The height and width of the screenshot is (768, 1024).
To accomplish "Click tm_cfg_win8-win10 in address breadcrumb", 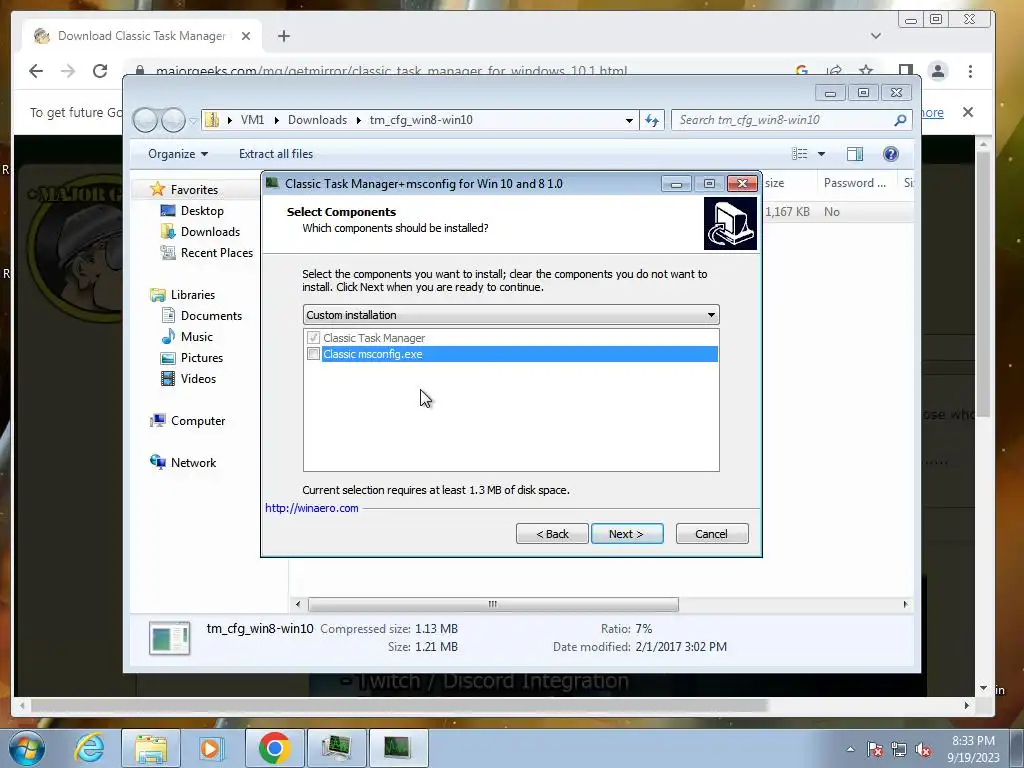I will tap(421, 120).
